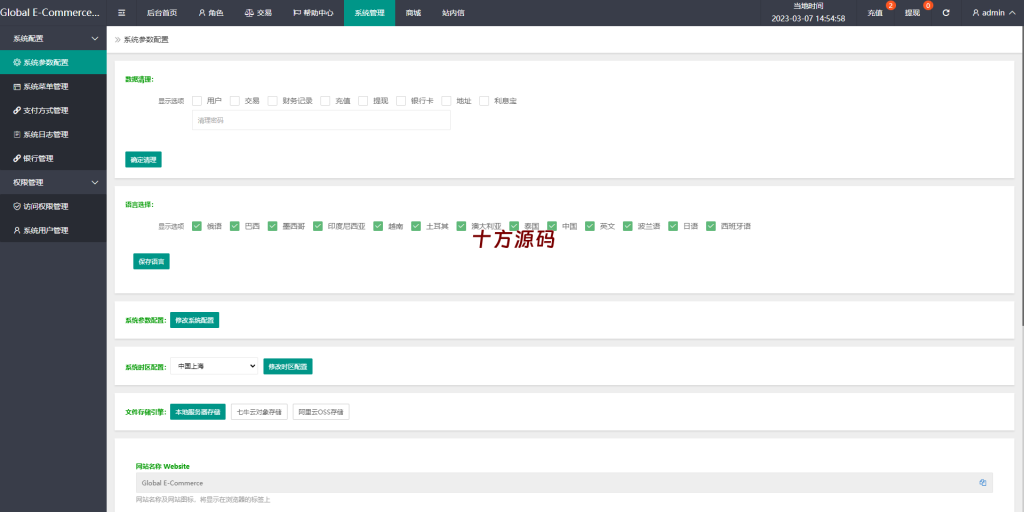The width and height of the screenshot is (1024, 512).
Task: Check the 银行卡 checkbox
Action: pyautogui.click(x=401, y=101)
